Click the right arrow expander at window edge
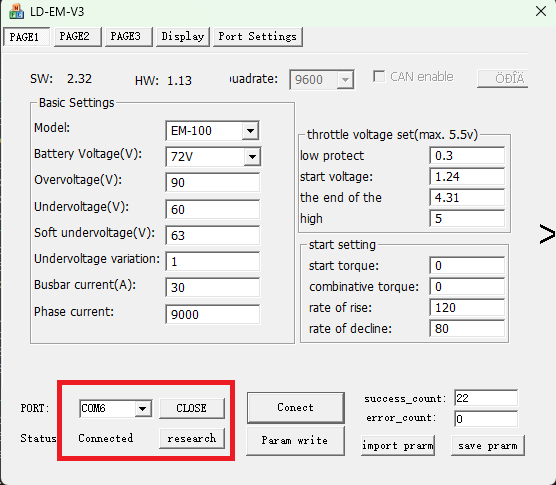This screenshot has width=556, height=485. 546,234
